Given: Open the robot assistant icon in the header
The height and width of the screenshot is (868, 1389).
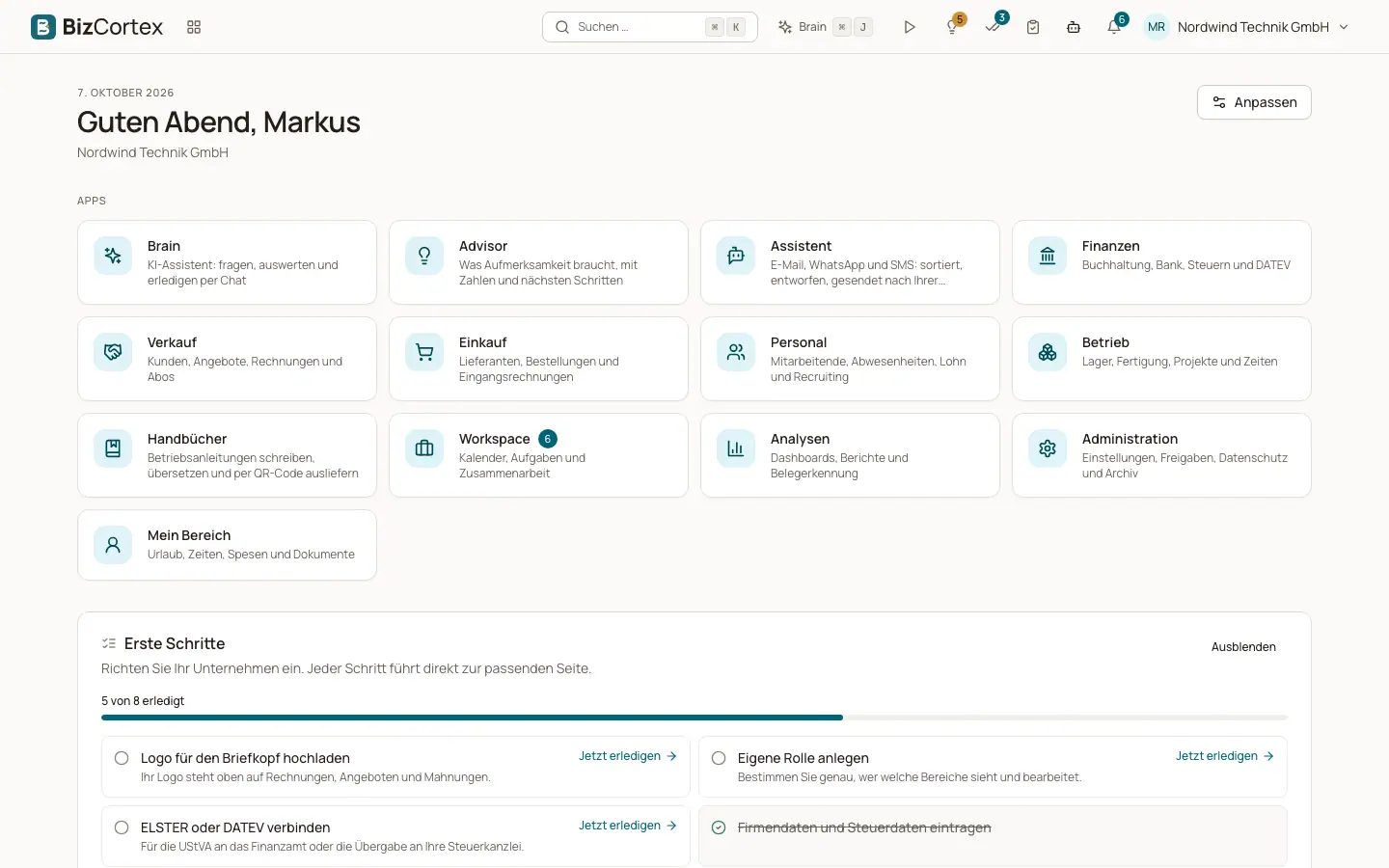Looking at the screenshot, I should tap(1074, 27).
